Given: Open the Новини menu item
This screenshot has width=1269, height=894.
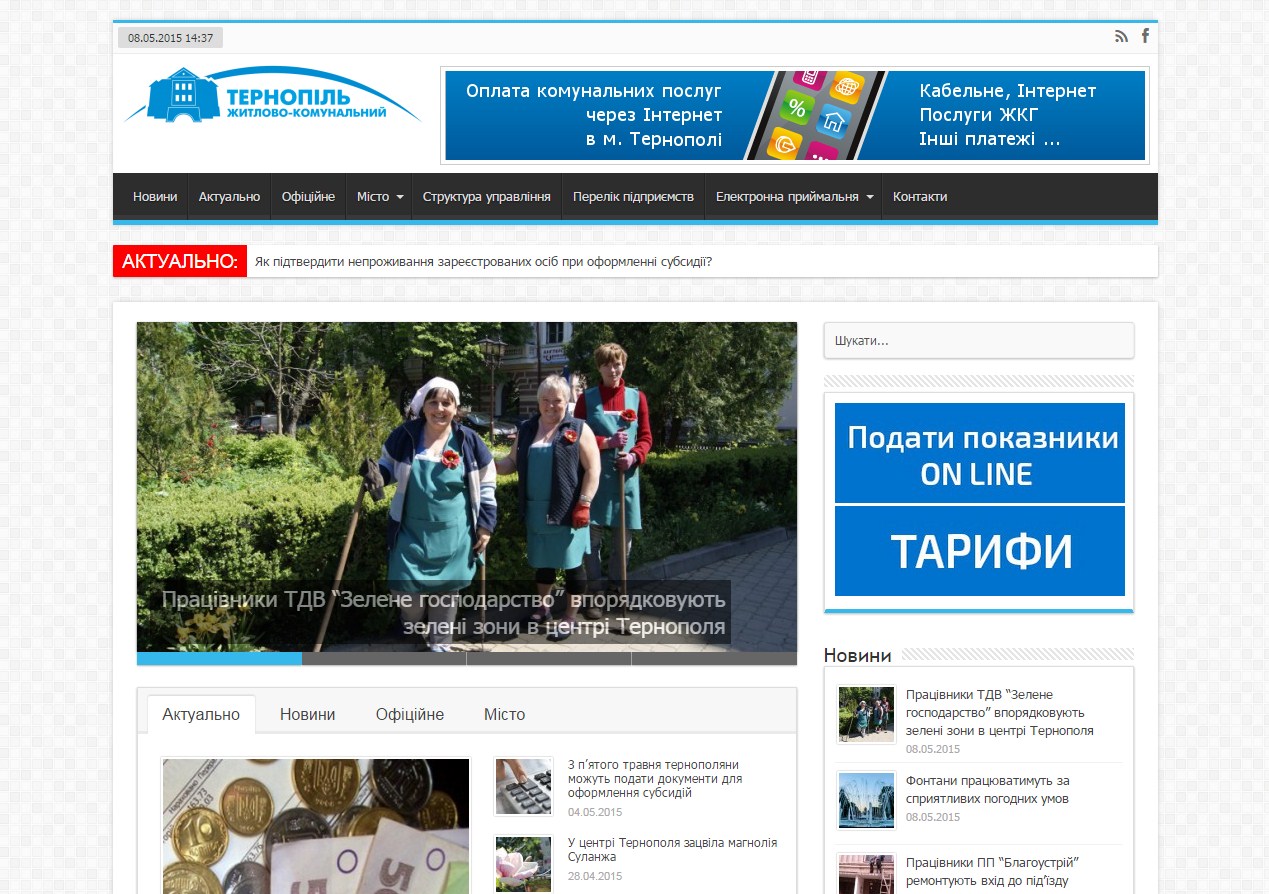Looking at the screenshot, I should point(155,197).
